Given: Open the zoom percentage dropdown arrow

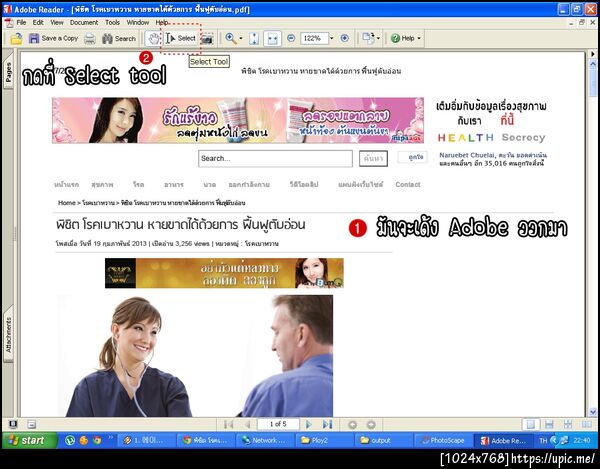Looking at the screenshot, I should pos(331,38).
